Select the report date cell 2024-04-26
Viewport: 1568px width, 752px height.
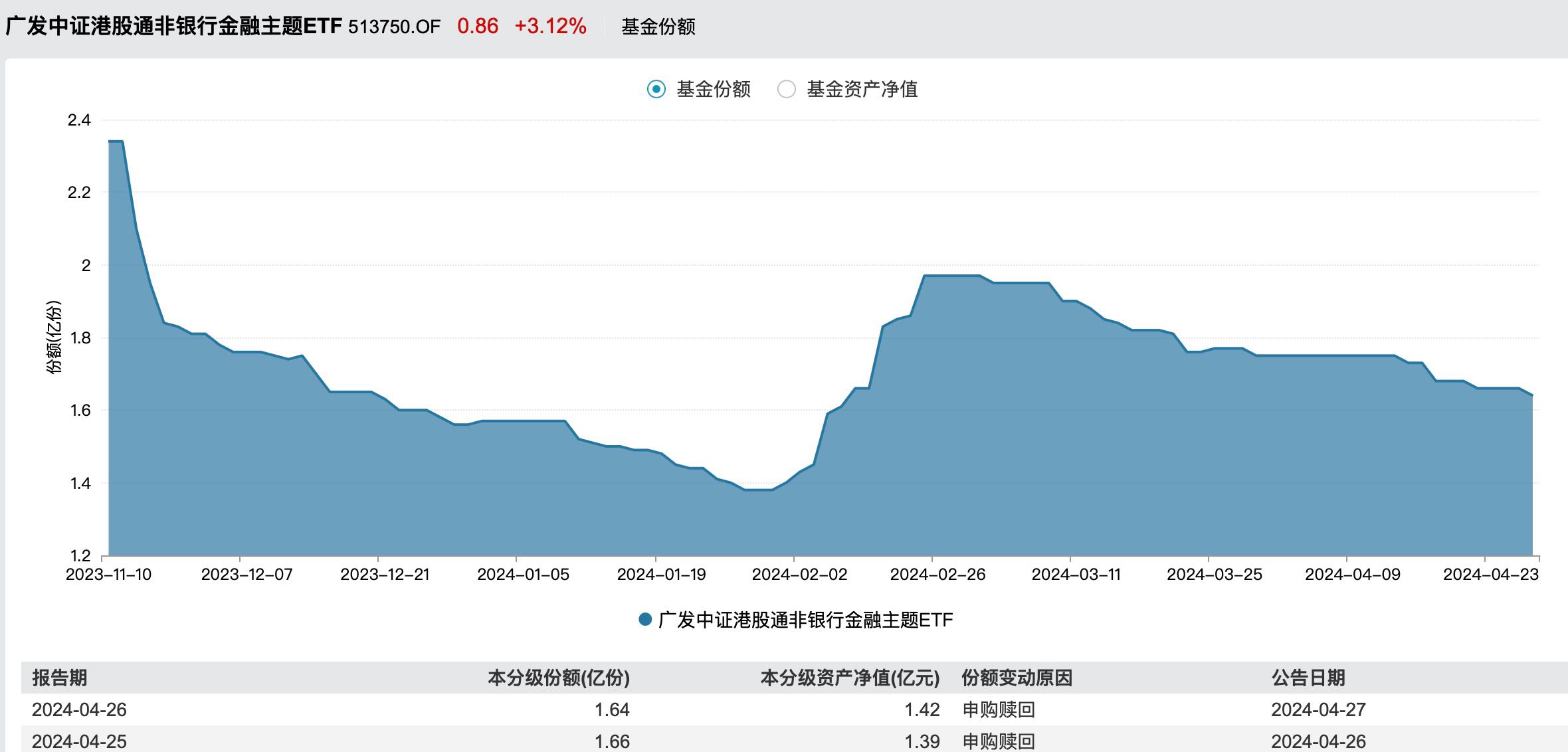(79, 709)
